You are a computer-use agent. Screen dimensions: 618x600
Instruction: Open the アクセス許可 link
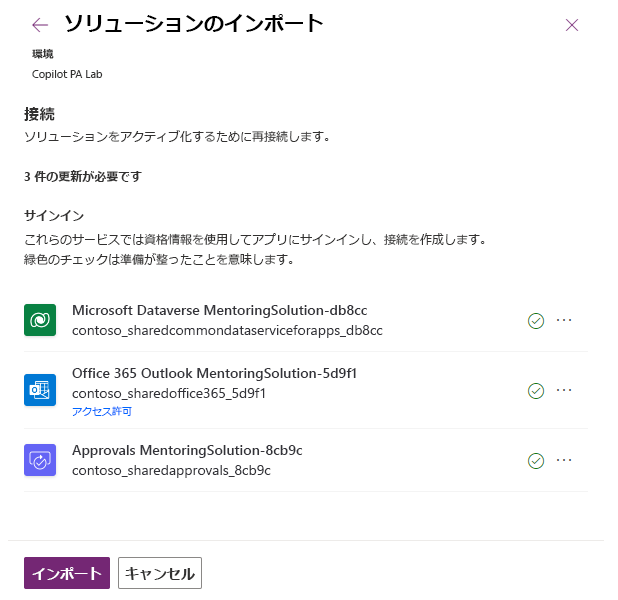(102, 412)
